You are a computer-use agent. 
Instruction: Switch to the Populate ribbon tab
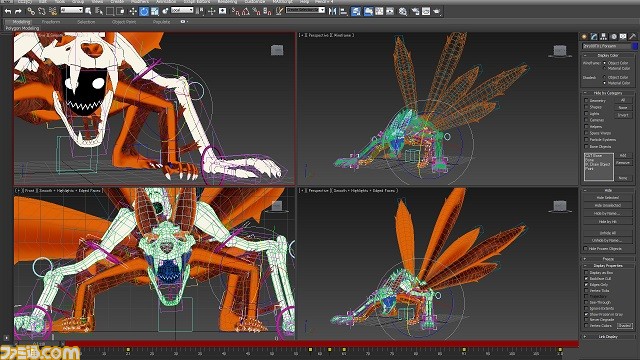(161, 22)
